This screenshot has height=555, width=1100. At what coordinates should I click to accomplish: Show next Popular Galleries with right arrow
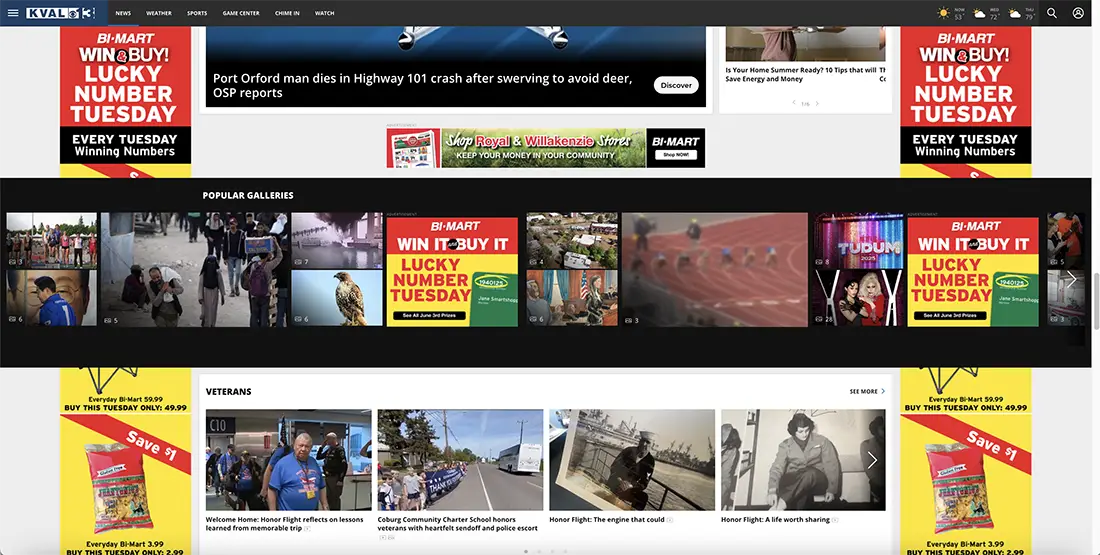click(1071, 279)
